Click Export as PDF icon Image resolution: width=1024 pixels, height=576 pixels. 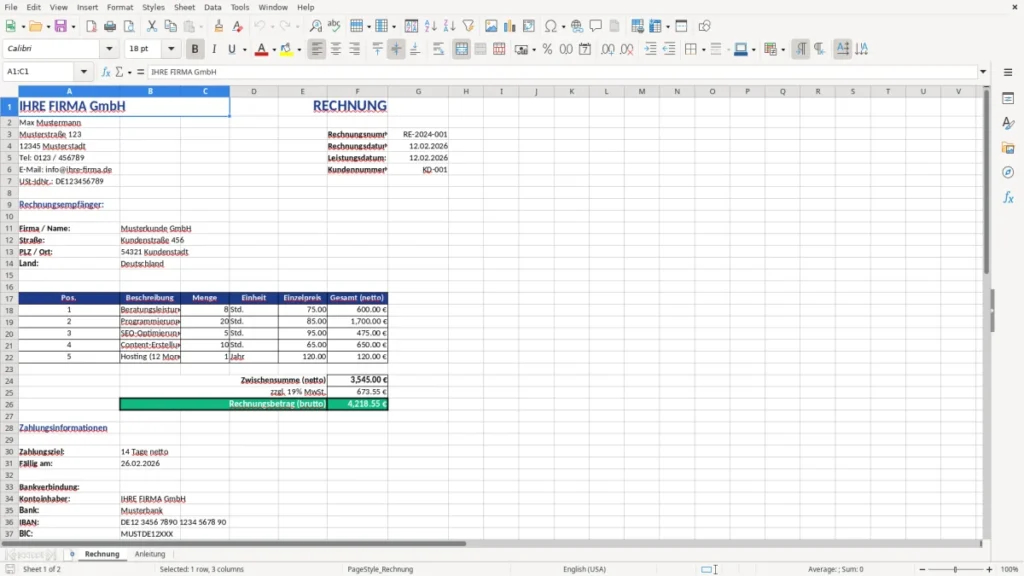point(91,26)
